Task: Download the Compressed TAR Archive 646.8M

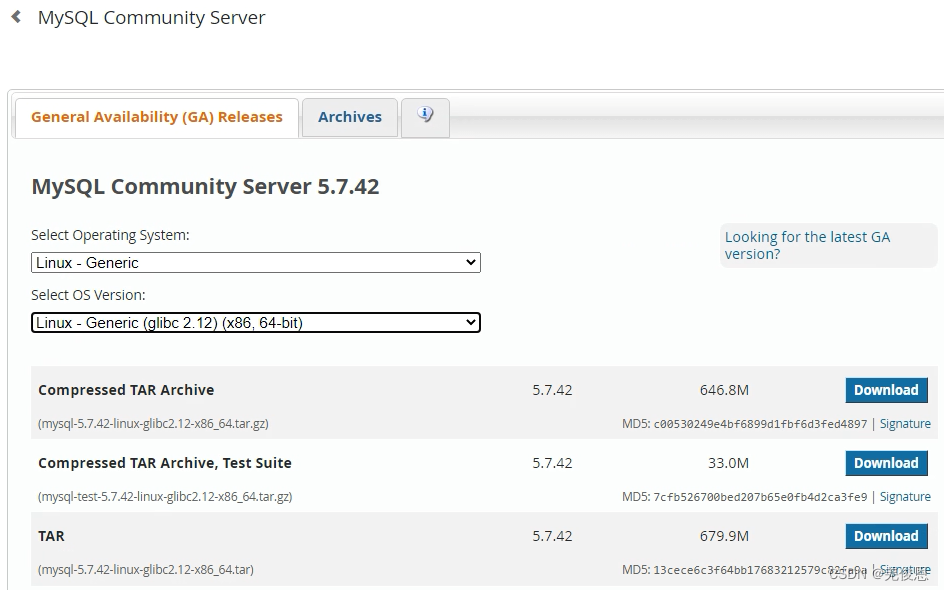Action: pyautogui.click(x=886, y=390)
